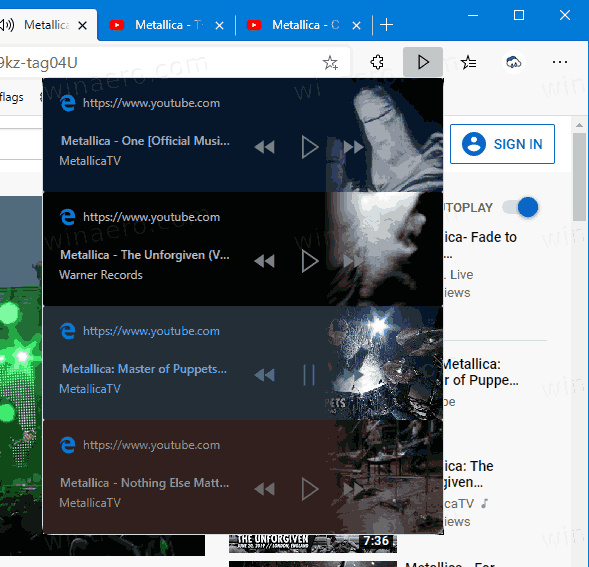Rewind The Unforgiven track

[x=264, y=261]
